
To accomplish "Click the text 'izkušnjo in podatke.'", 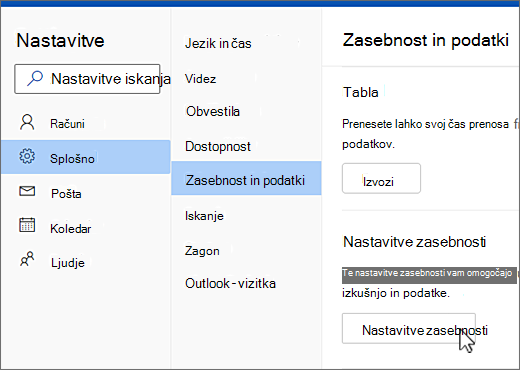I will point(396,293).
